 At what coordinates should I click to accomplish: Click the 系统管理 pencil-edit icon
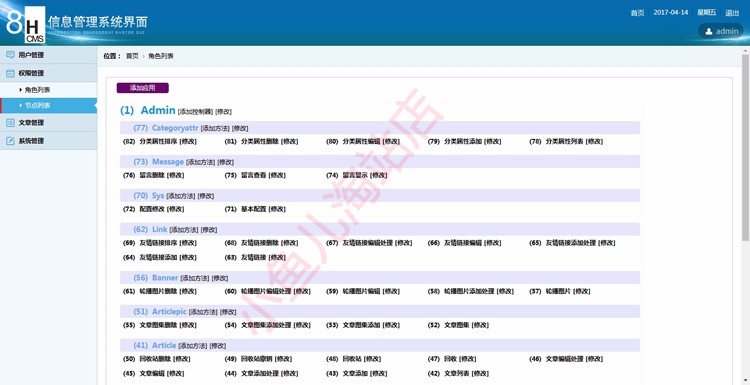pos(10,141)
